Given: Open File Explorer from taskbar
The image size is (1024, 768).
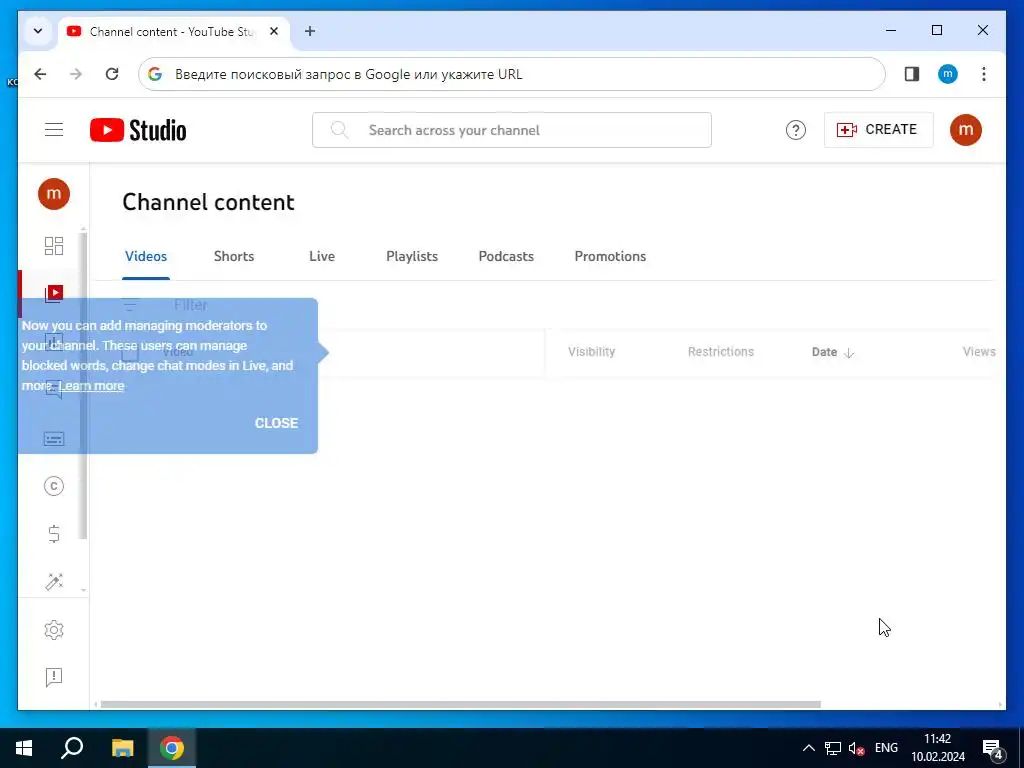Looking at the screenshot, I should pyautogui.click(x=123, y=748).
